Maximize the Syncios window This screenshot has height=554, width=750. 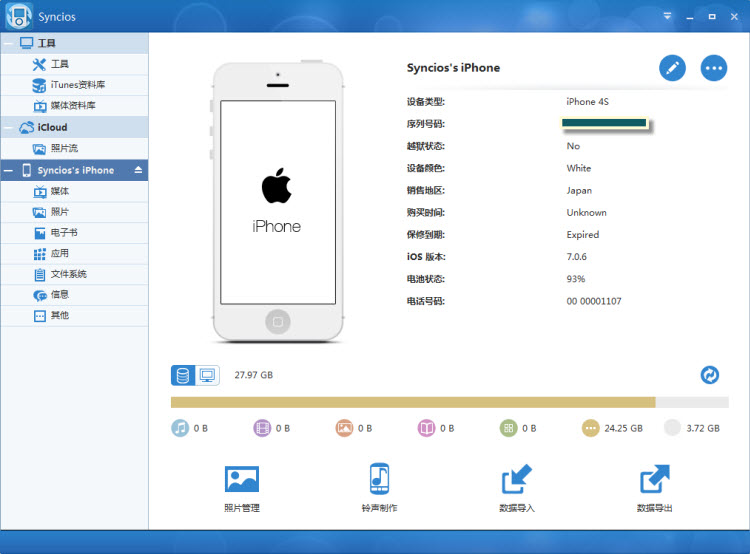712,16
